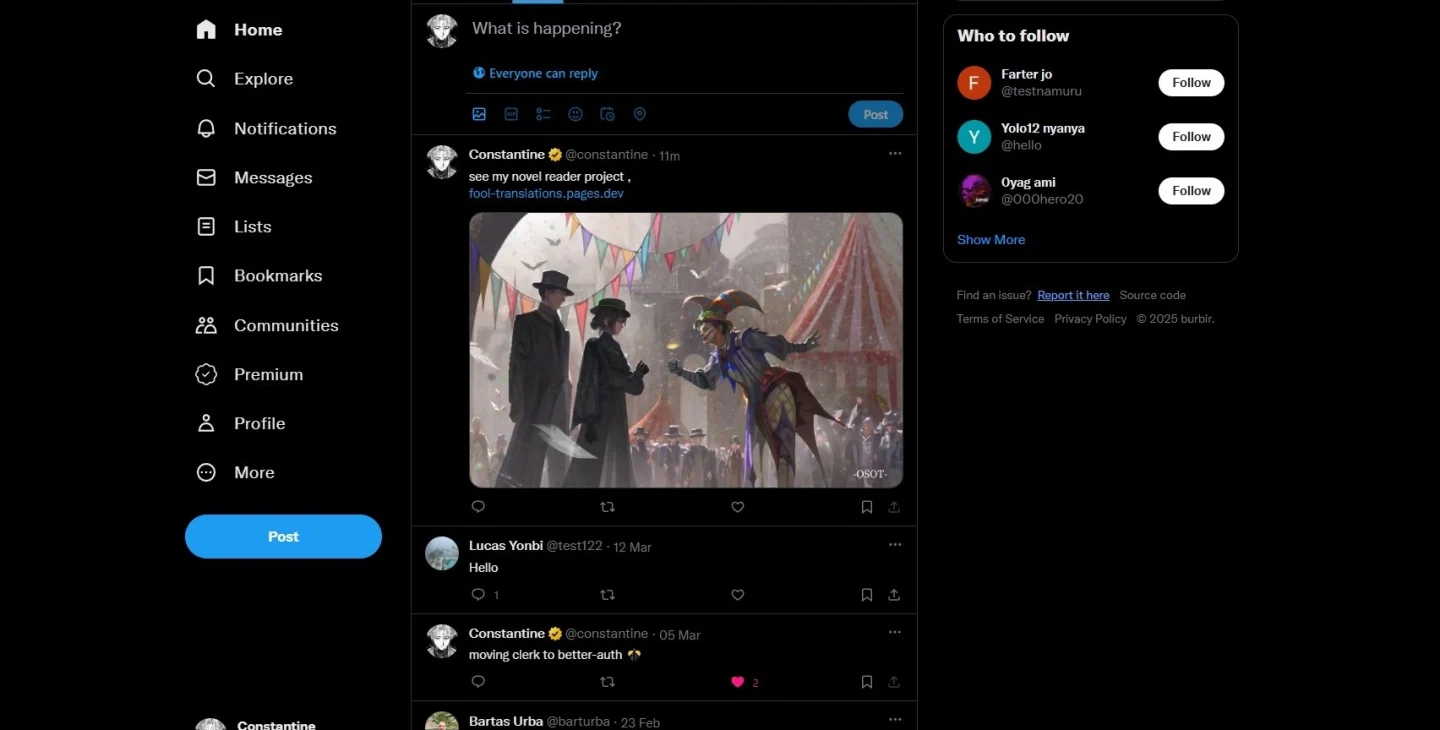Open the composer's profile avatar
1440x730 pixels.
(x=442, y=31)
